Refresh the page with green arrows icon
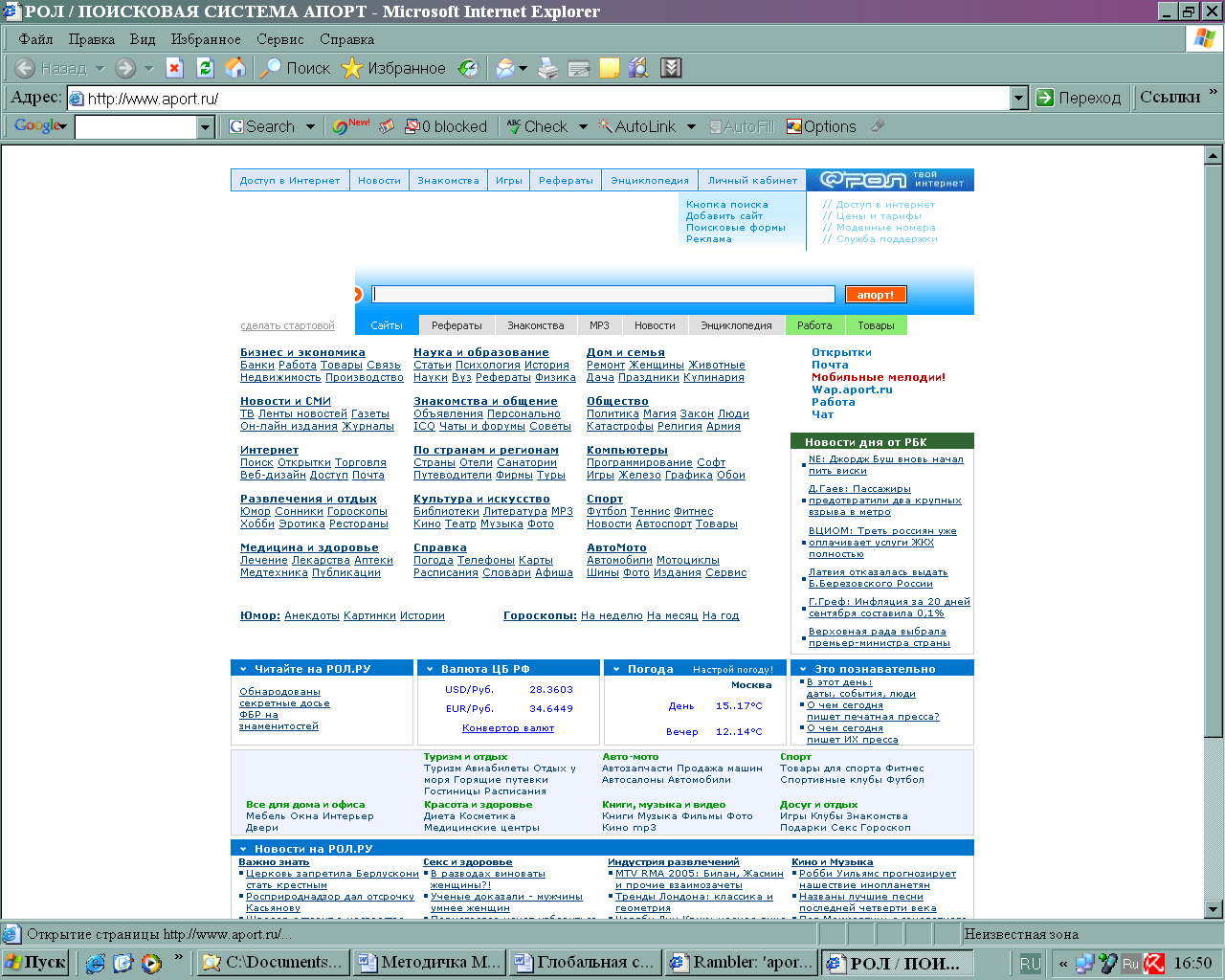This screenshot has height=980, width=1225. coord(205,68)
